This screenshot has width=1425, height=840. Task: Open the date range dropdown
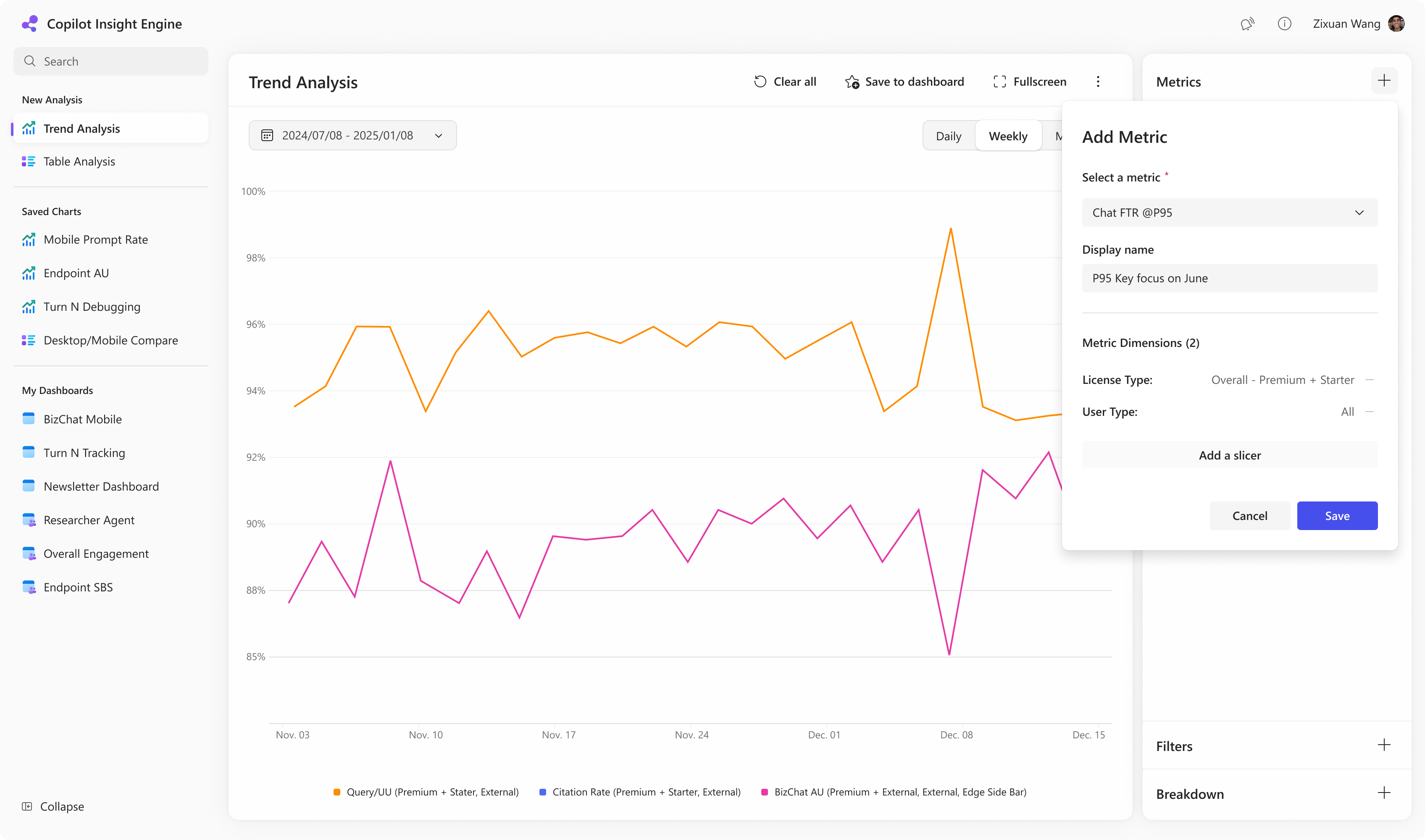tap(352, 135)
